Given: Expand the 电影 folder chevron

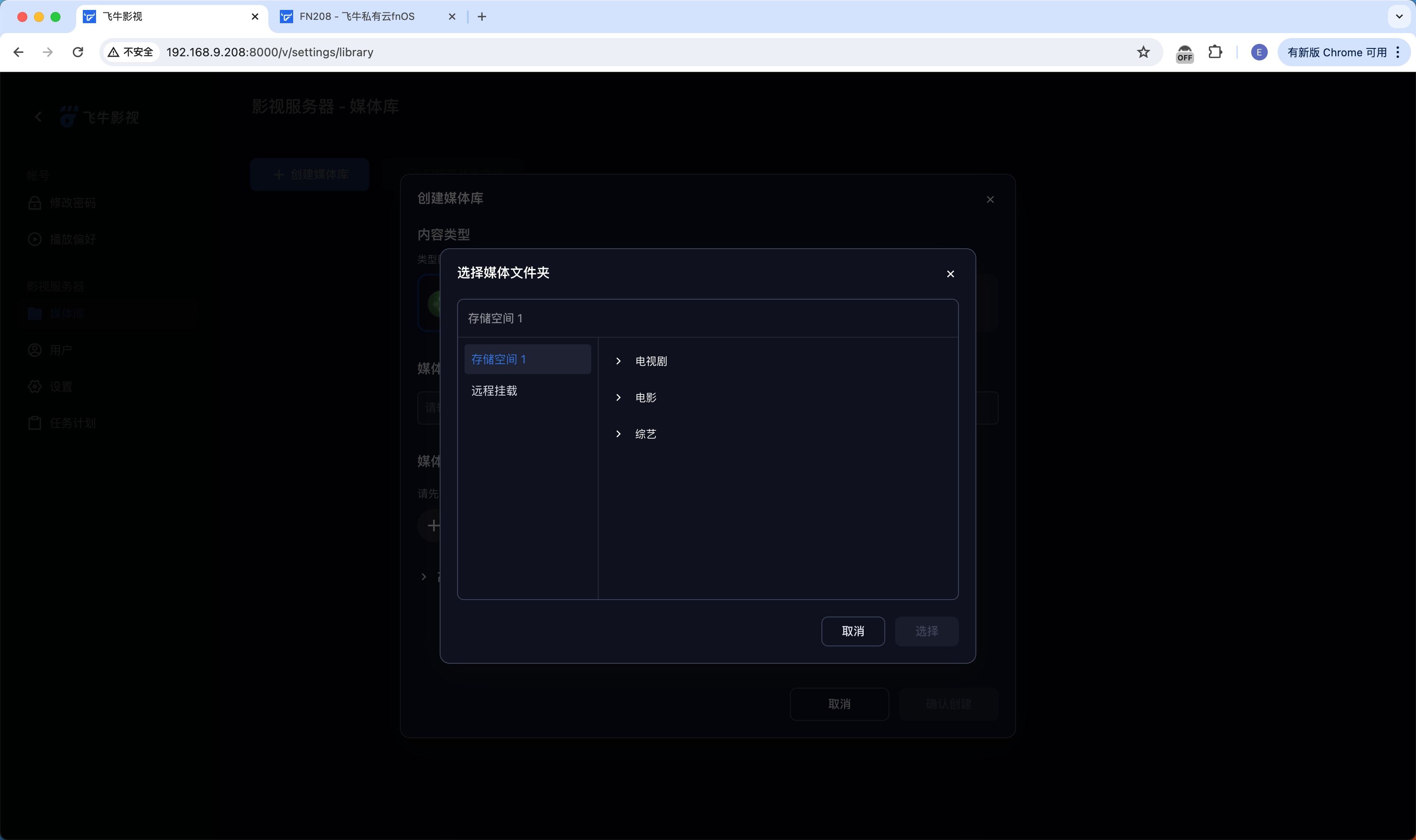Looking at the screenshot, I should (618, 397).
